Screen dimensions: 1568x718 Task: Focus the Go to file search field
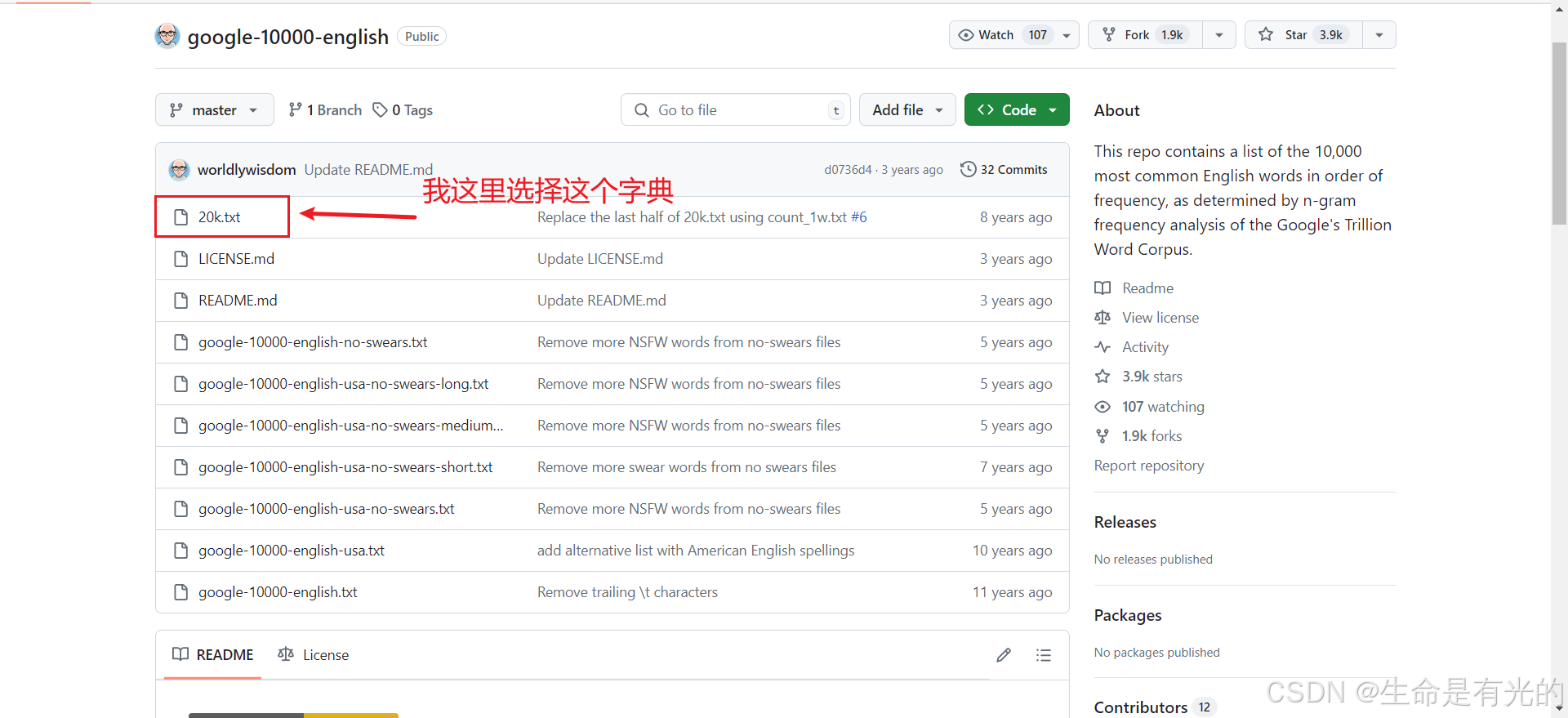[x=736, y=109]
